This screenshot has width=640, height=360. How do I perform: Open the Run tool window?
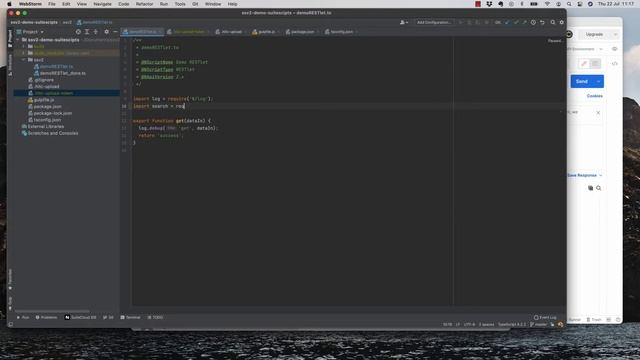[22, 317]
